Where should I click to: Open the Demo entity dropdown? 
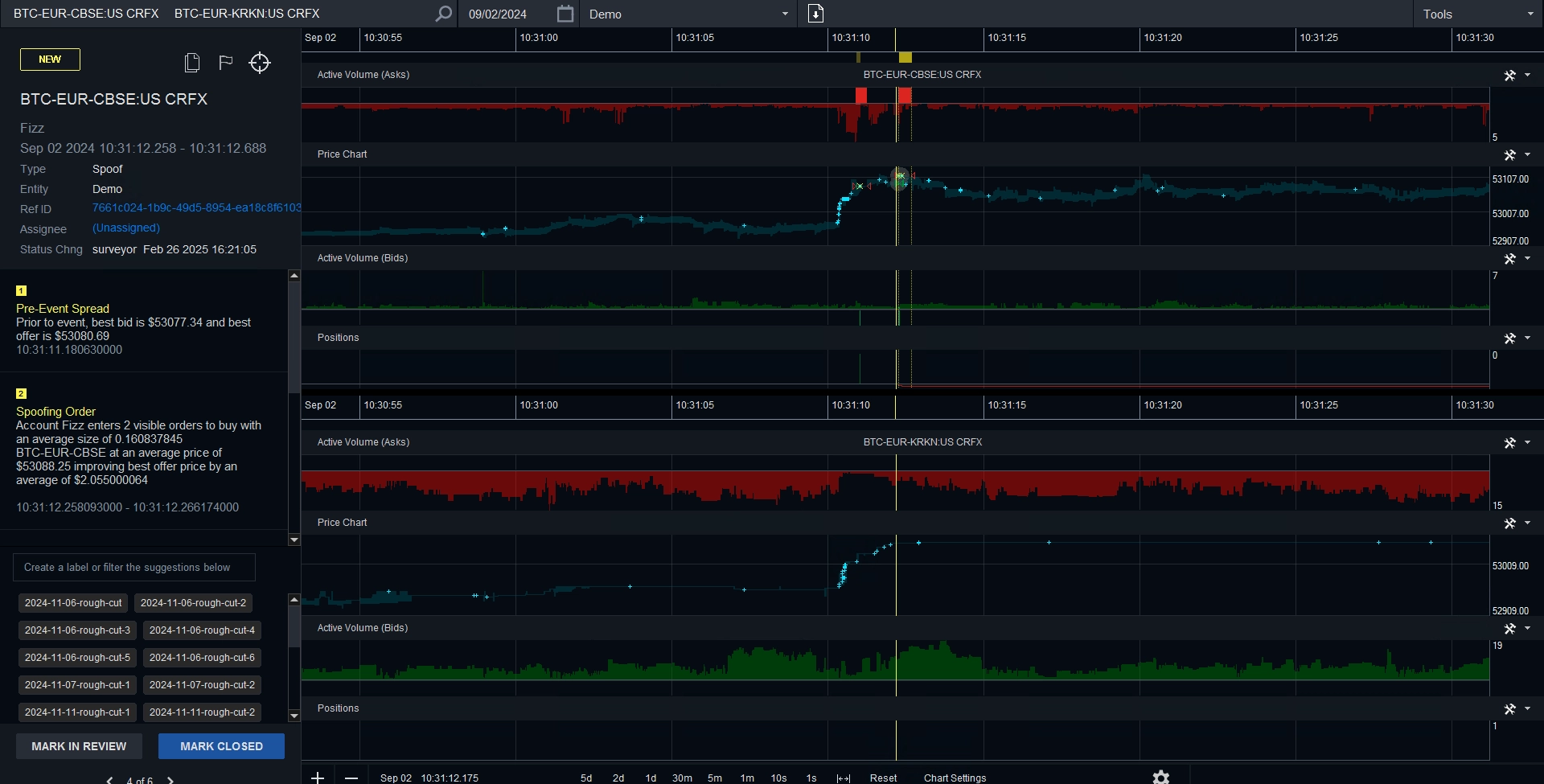[688, 14]
